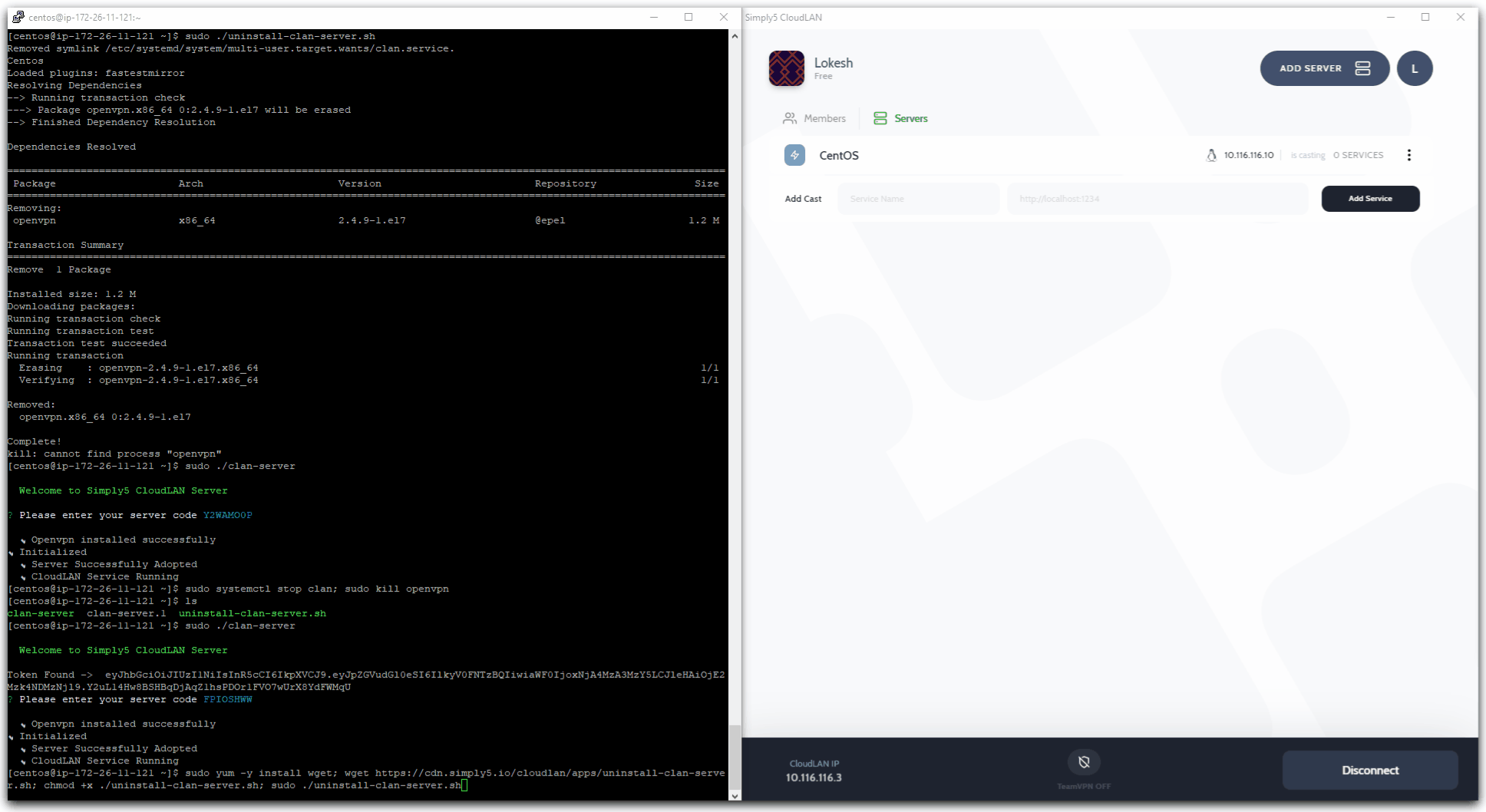Click the server stack icon inside ADD SERVER

click(x=1362, y=68)
